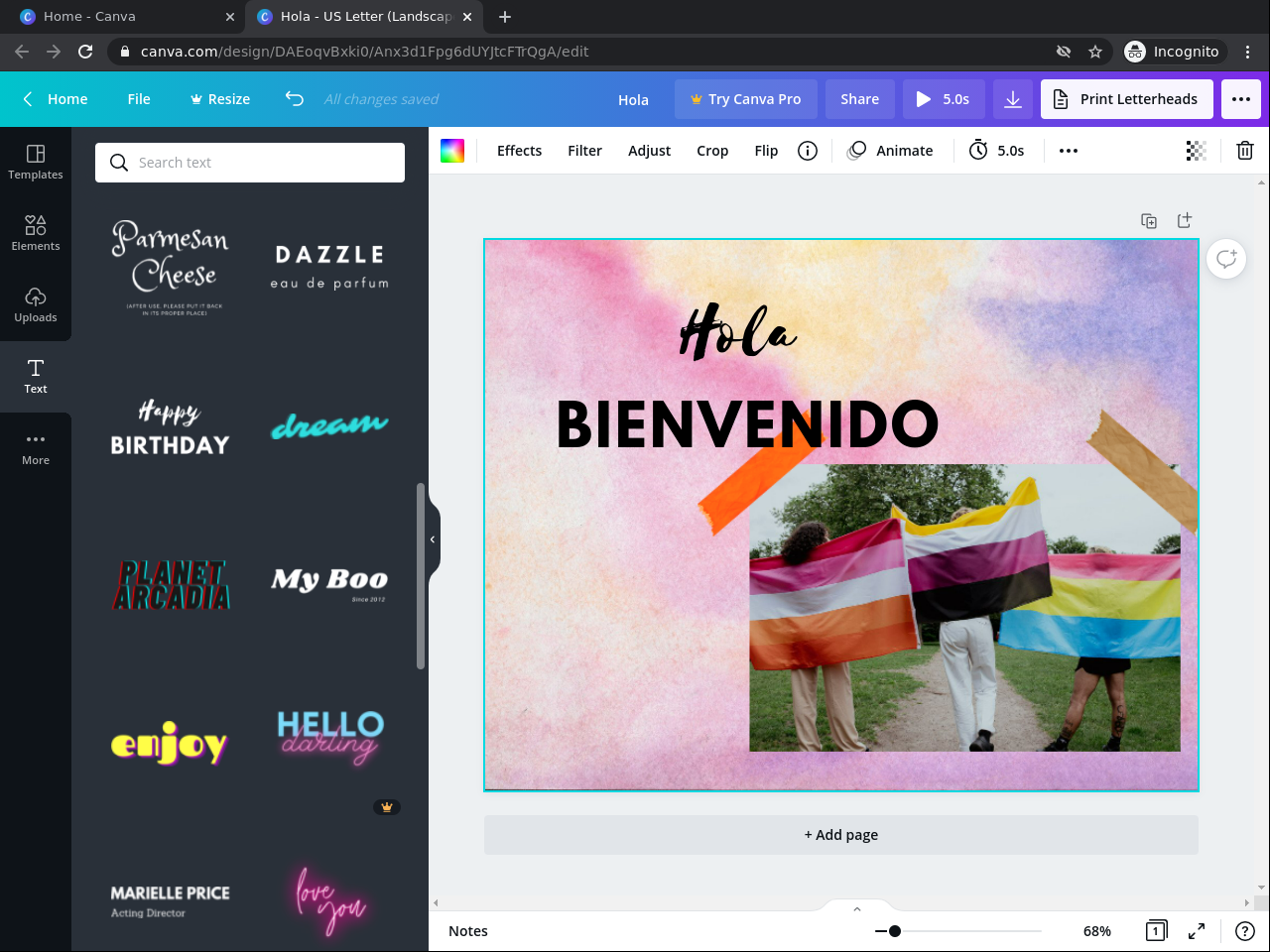1270x952 pixels.
Task: Delete the selected element with trash icon
Action: pos(1244,151)
